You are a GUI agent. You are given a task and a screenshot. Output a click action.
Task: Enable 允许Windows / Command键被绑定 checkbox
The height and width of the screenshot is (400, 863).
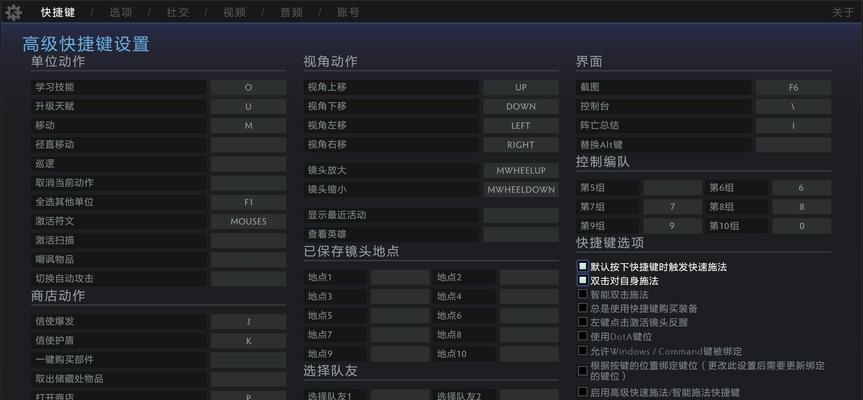point(582,350)
